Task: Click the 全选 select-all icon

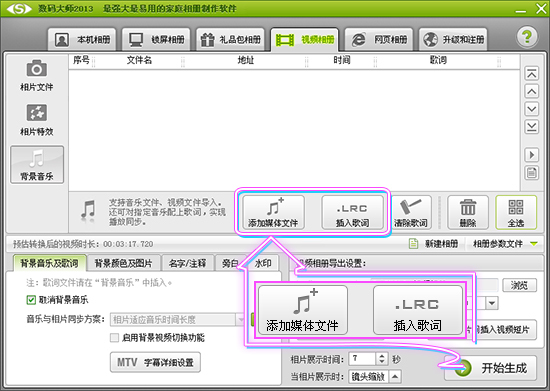Action: [x=516, y=212]
